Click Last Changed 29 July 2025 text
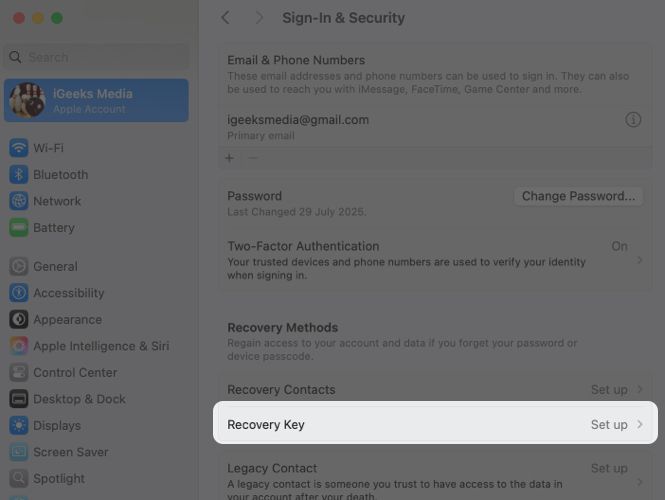 [x=296, y=212]
